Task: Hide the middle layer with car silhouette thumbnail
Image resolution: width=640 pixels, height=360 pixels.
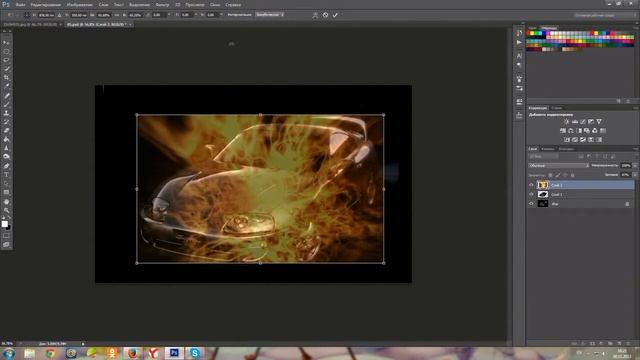Action: point(531,194)
